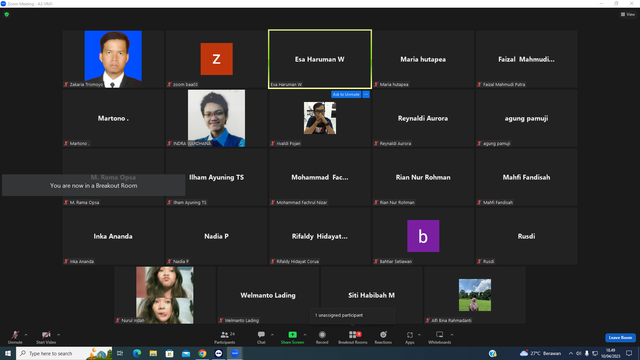This screenshot has height=360, width=640.
Task: Click the Rian Nur Rohman name
Action: pyautogui.click(x=423, y=177)
